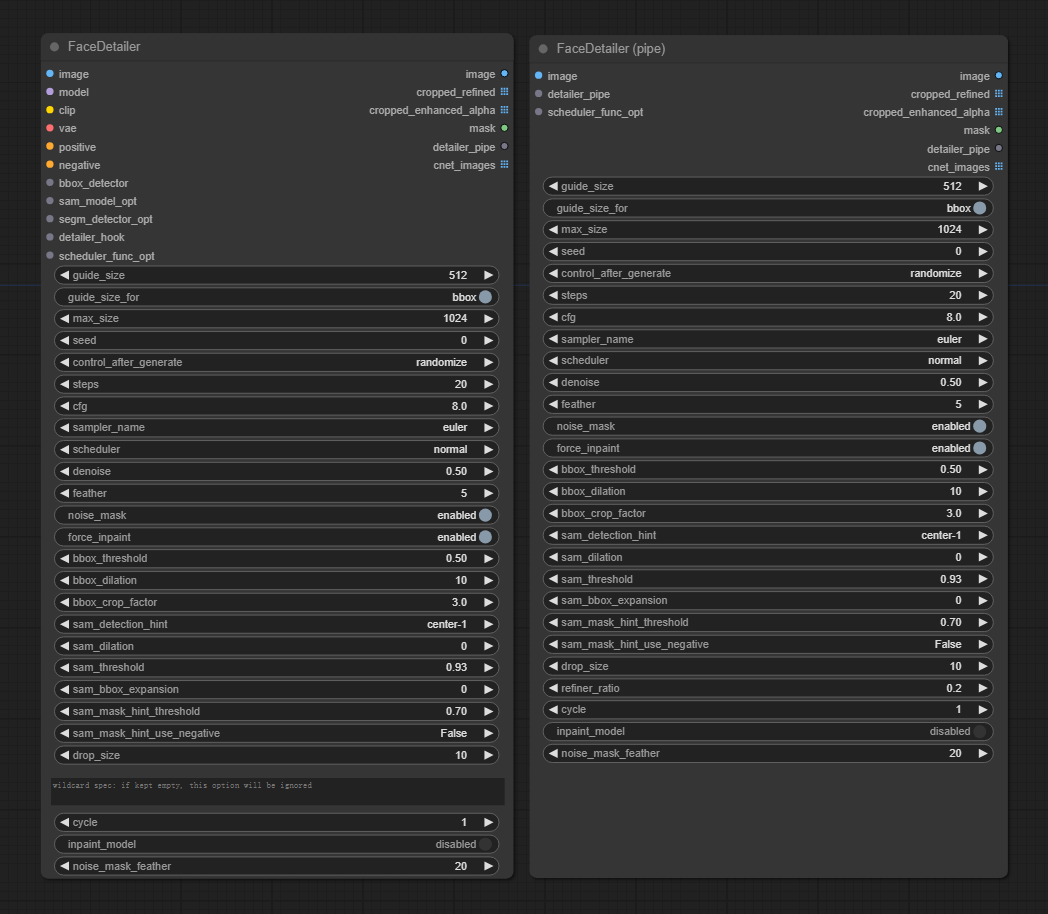Click the bbox_detector input socket
Image resolution: width=1048 pixels, height=914 pixels.
pyautogui.click(x=50, y=182)
